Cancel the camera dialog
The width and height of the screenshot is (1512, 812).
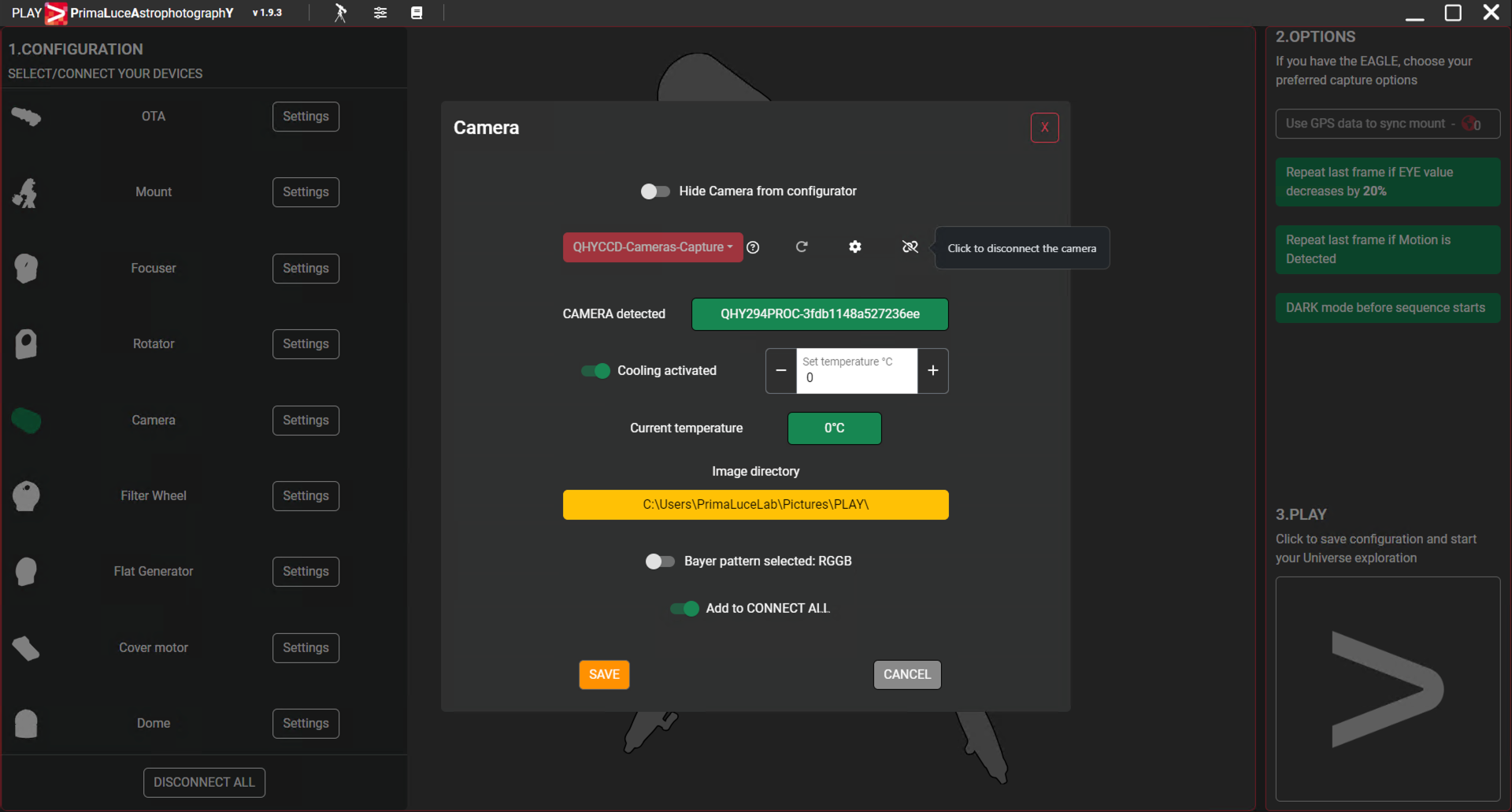907,675
